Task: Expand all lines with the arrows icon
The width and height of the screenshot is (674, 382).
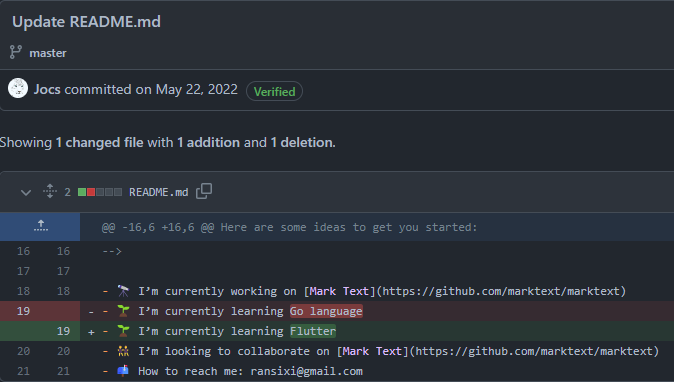Action: point(50,191)
